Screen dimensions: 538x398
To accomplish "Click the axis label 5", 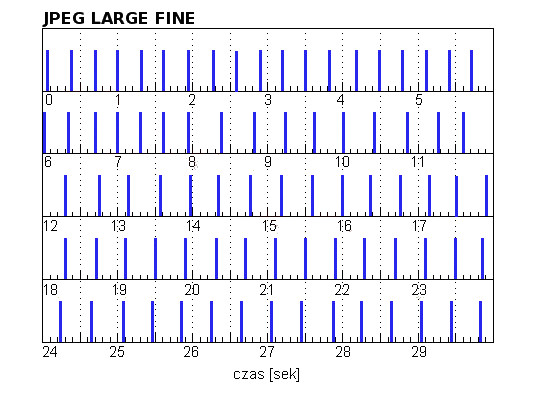I will [419, 100].
